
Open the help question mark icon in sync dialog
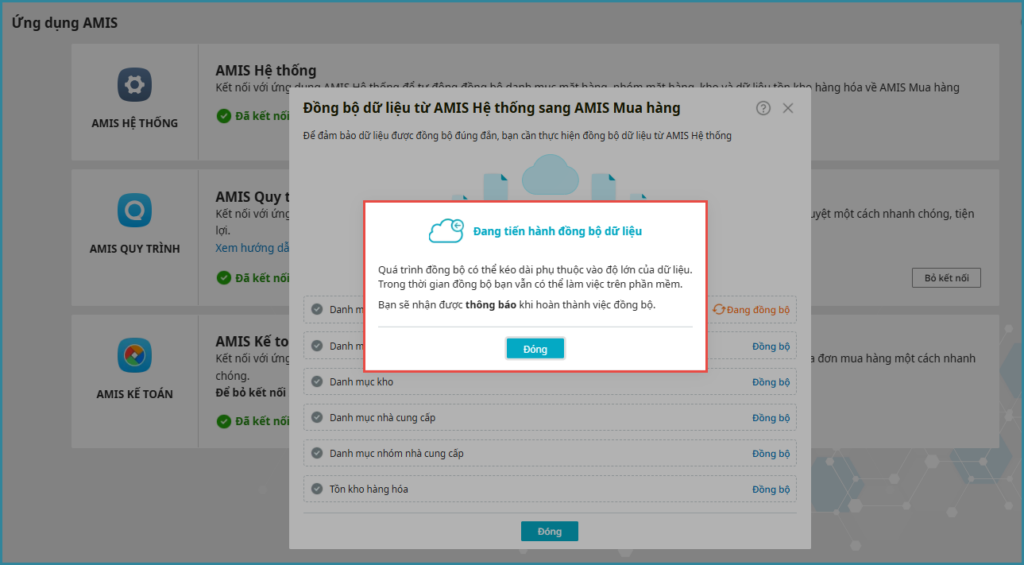tap(763, 108)
